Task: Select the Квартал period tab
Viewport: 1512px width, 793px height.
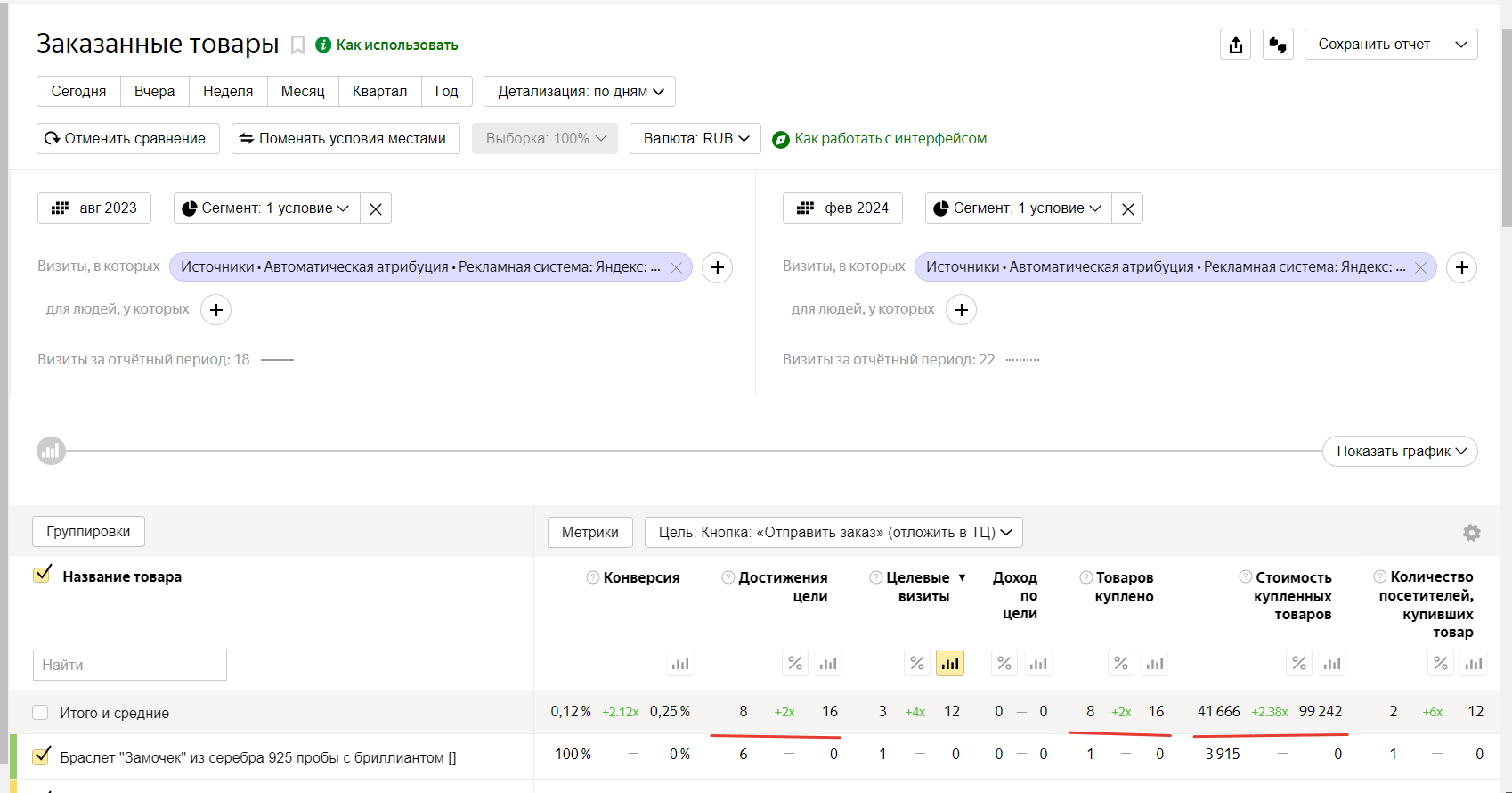Action: point(379,91)
